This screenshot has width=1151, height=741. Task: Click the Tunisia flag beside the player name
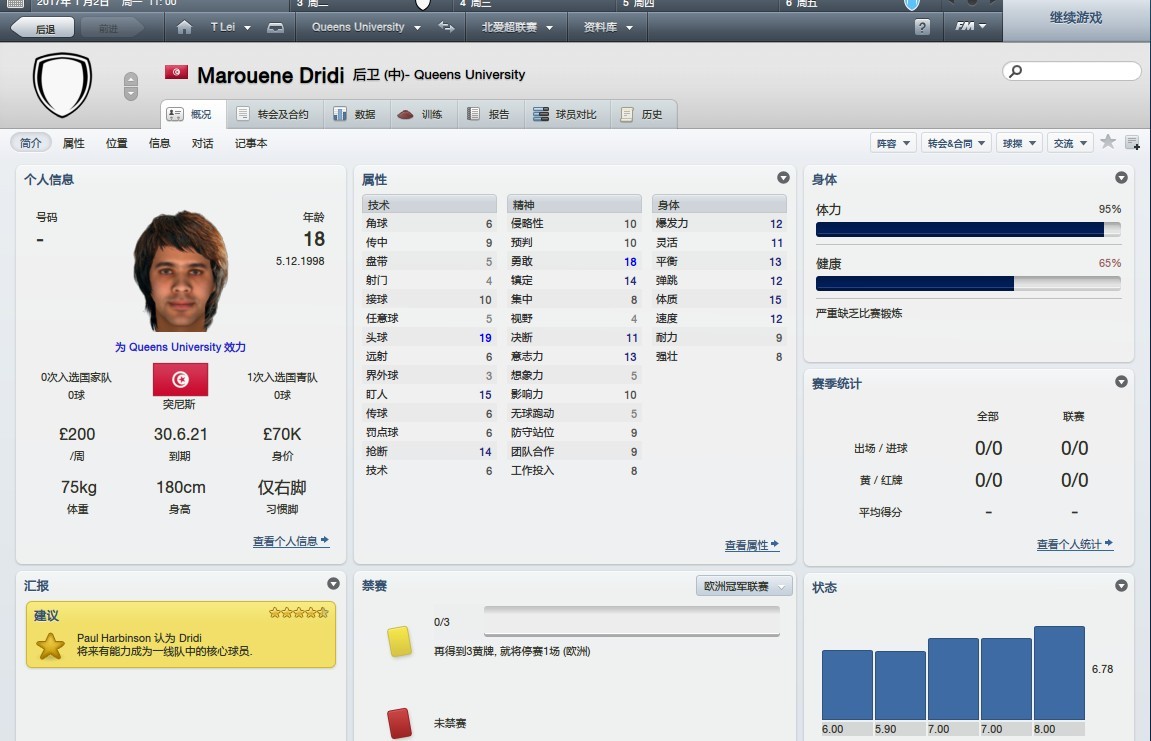pyautogui.click(x=176, y=72)
